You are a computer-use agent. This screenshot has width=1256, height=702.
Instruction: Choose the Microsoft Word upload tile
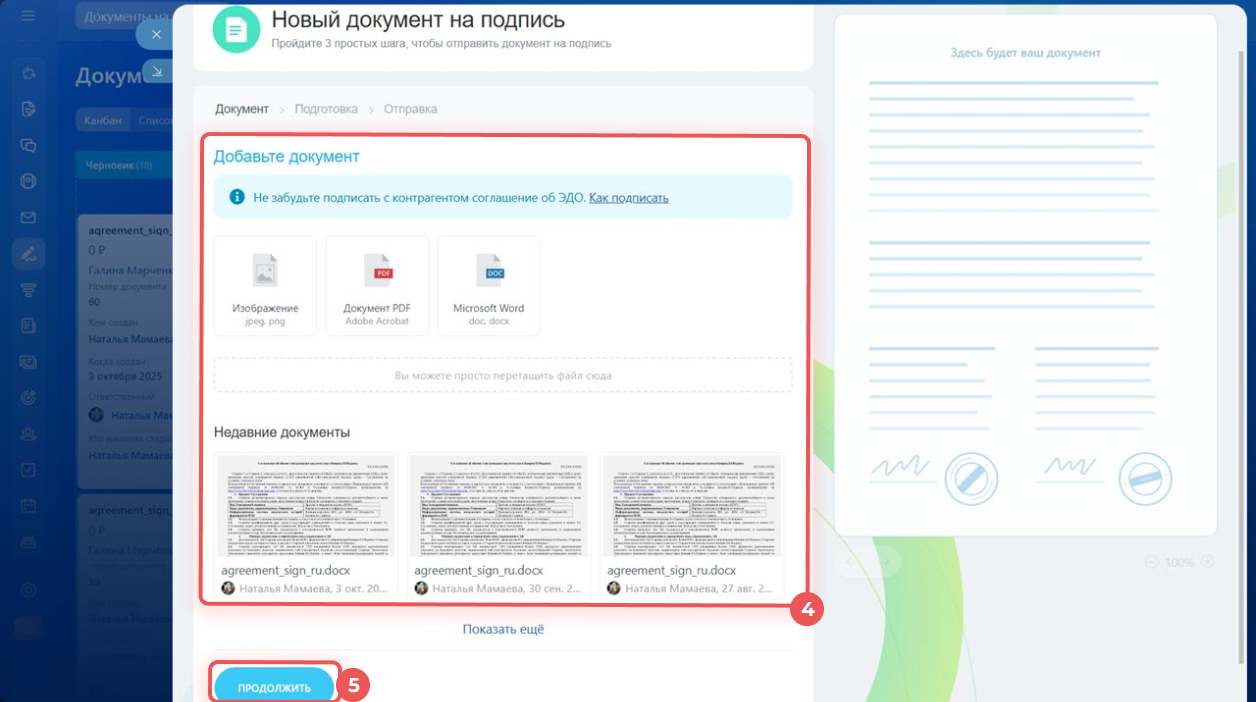(x=488, y=286)
